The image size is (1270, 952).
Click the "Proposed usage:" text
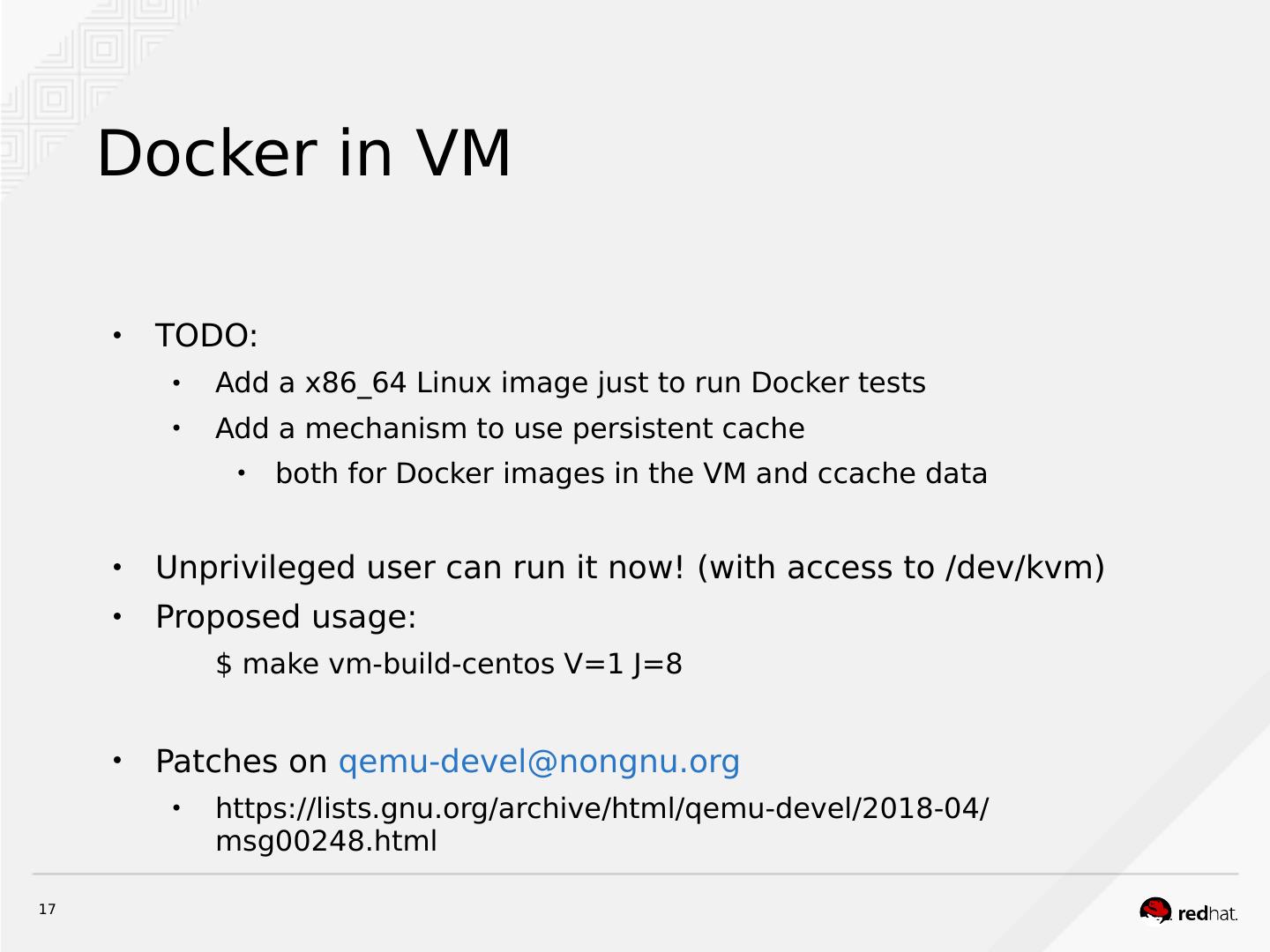(x=286, y=617)
